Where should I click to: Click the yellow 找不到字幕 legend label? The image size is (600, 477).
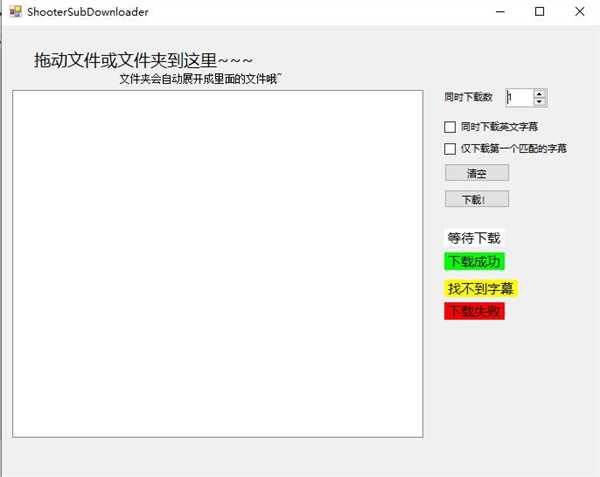[480, 289]
